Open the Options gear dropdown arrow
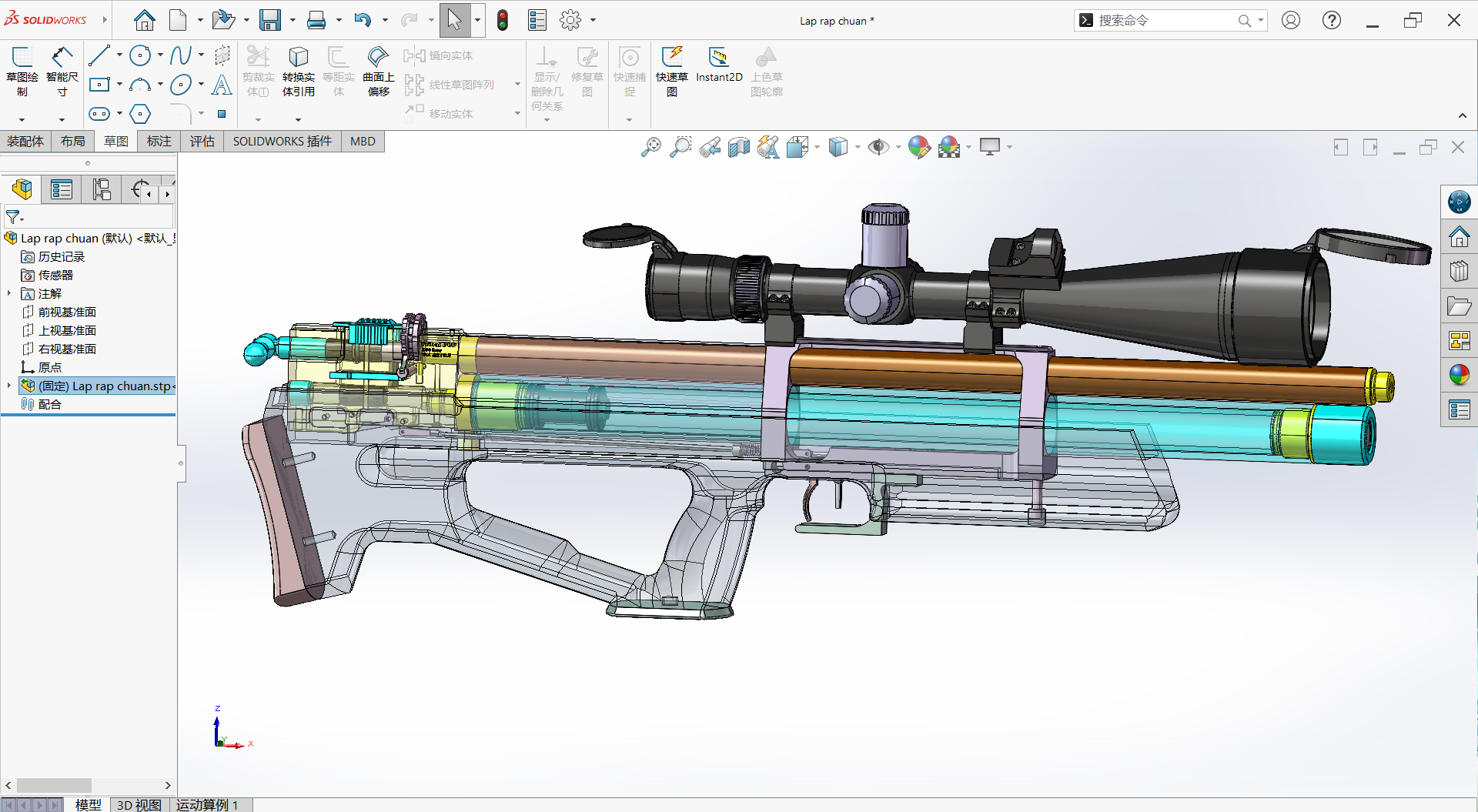This screenshot has width=1478, height=812. (x=593, y=21)
